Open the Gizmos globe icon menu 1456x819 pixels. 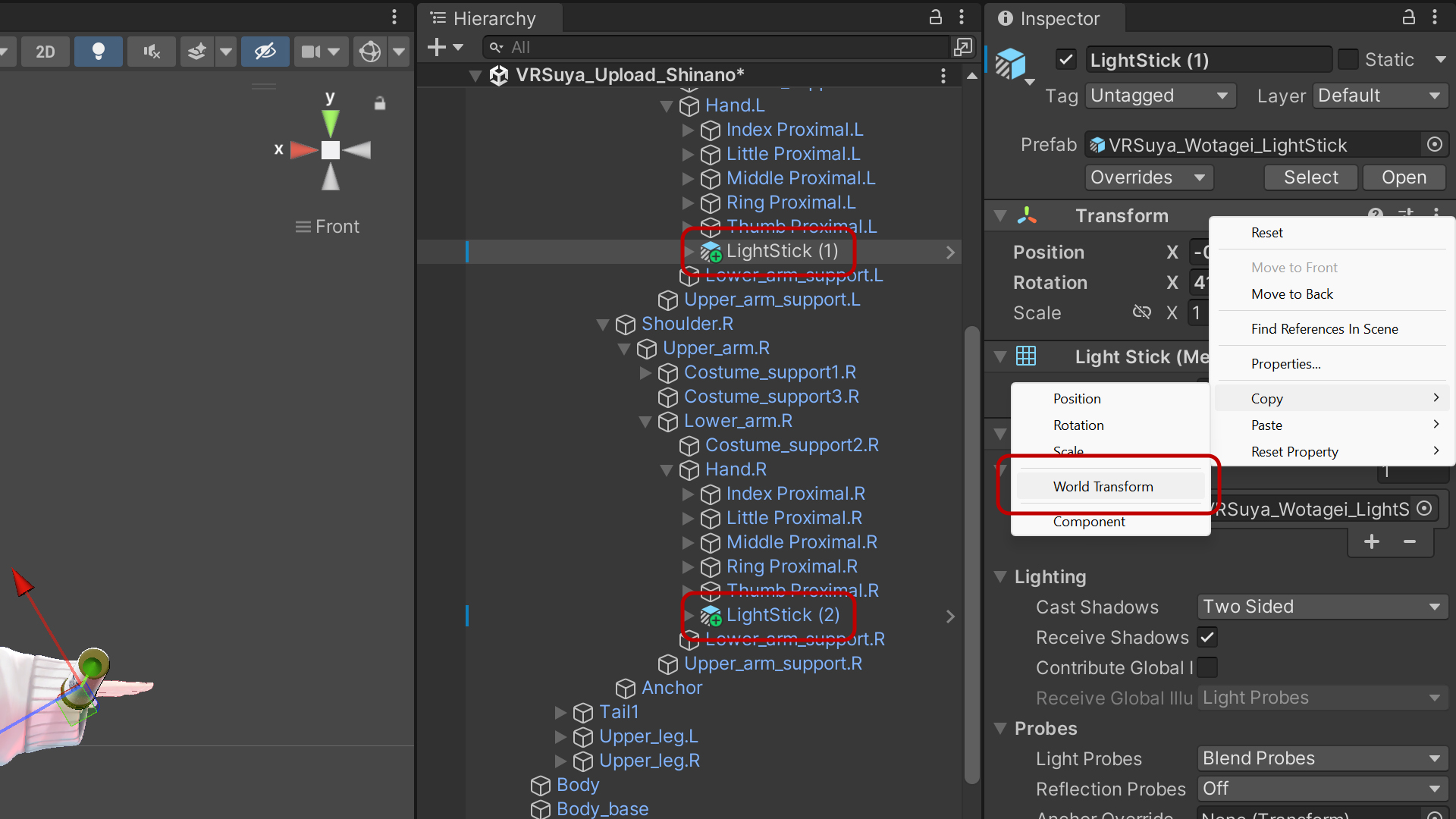[370, 52]
